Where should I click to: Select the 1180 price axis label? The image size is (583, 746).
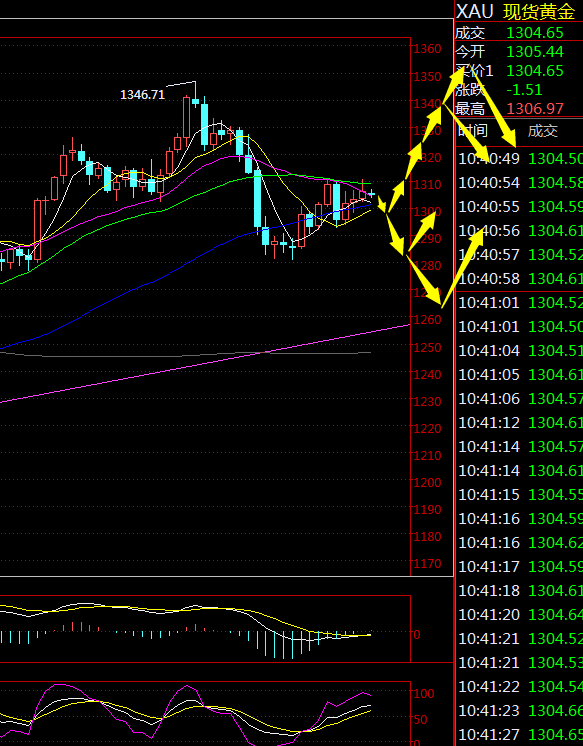[x=427, y=537]
